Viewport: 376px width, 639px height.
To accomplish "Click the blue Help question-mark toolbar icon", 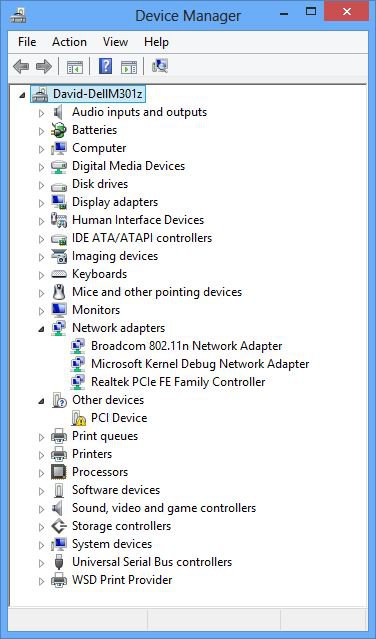I will (x=106, y=66).
